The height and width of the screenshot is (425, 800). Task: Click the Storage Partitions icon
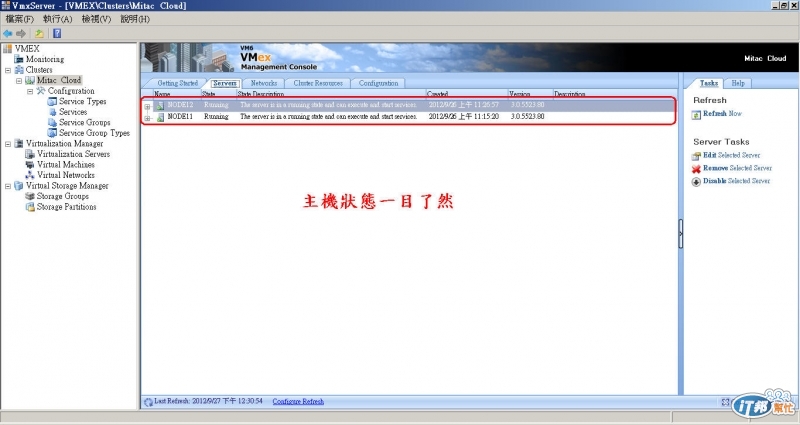(x=30, y=207)
